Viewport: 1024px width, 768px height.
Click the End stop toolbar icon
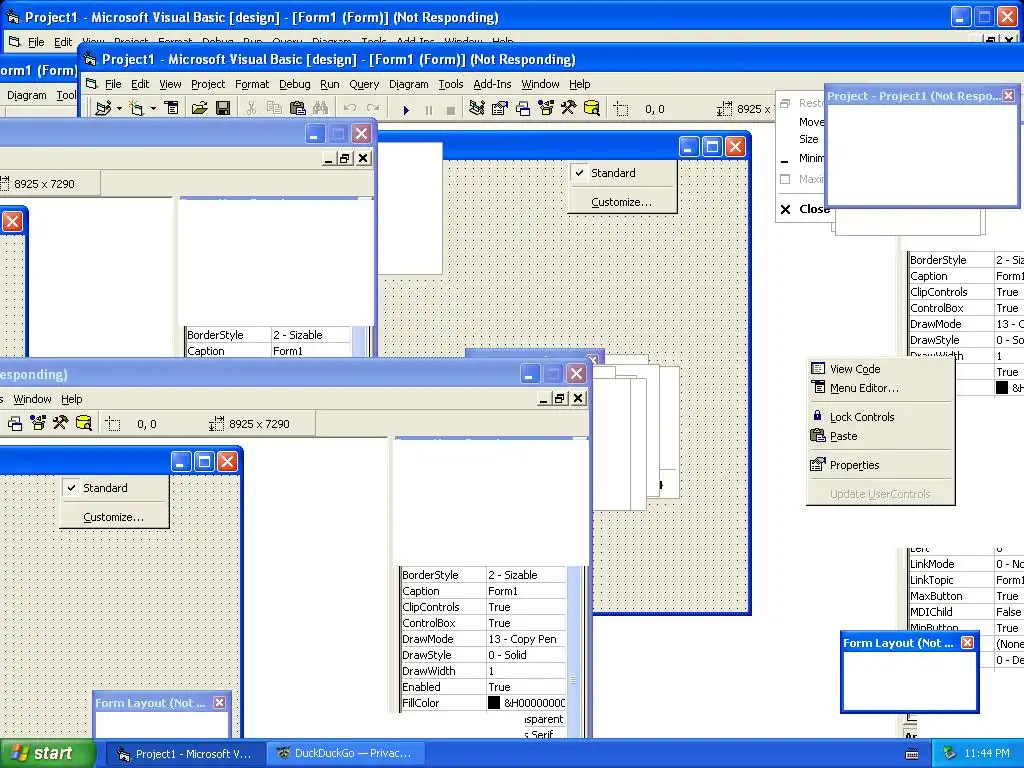pos(451,110)
